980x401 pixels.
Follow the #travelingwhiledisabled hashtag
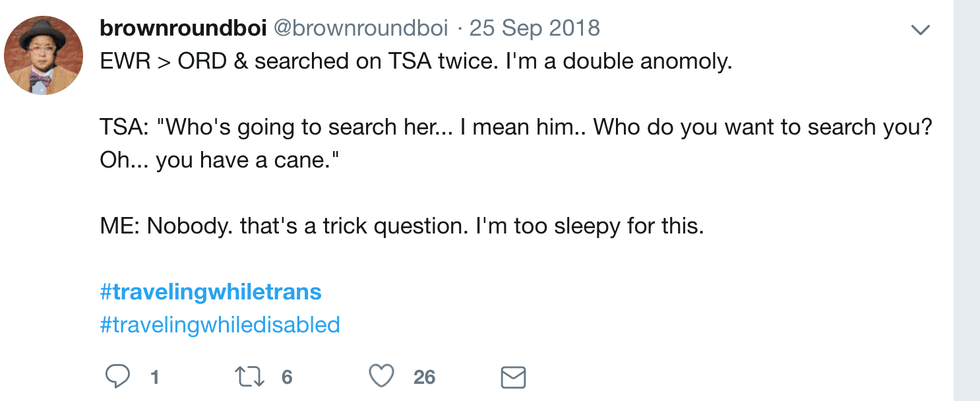220,324
